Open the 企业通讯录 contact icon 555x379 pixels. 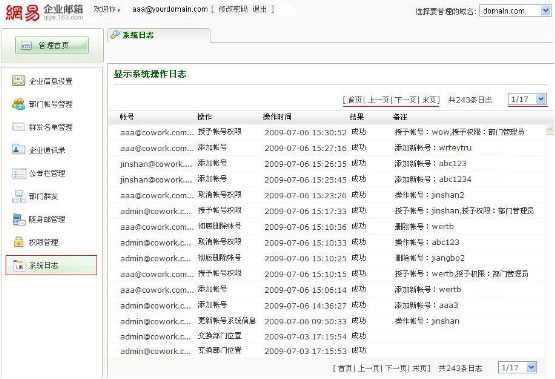(18, 150)
